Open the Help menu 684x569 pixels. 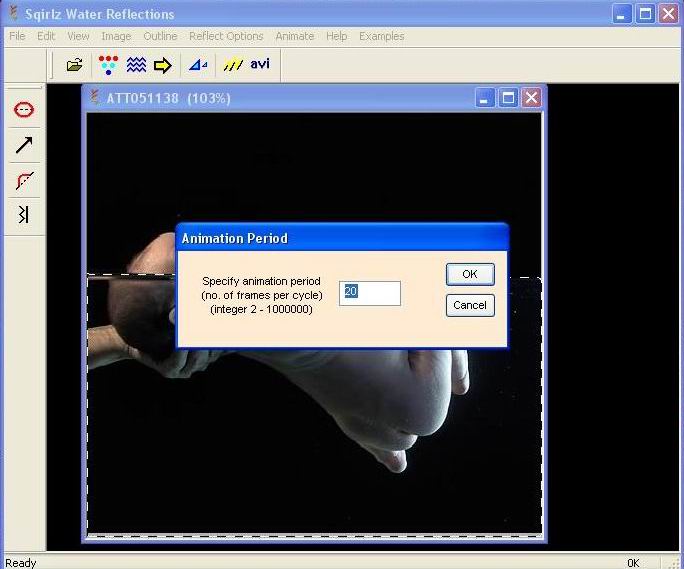pos(336,36)
